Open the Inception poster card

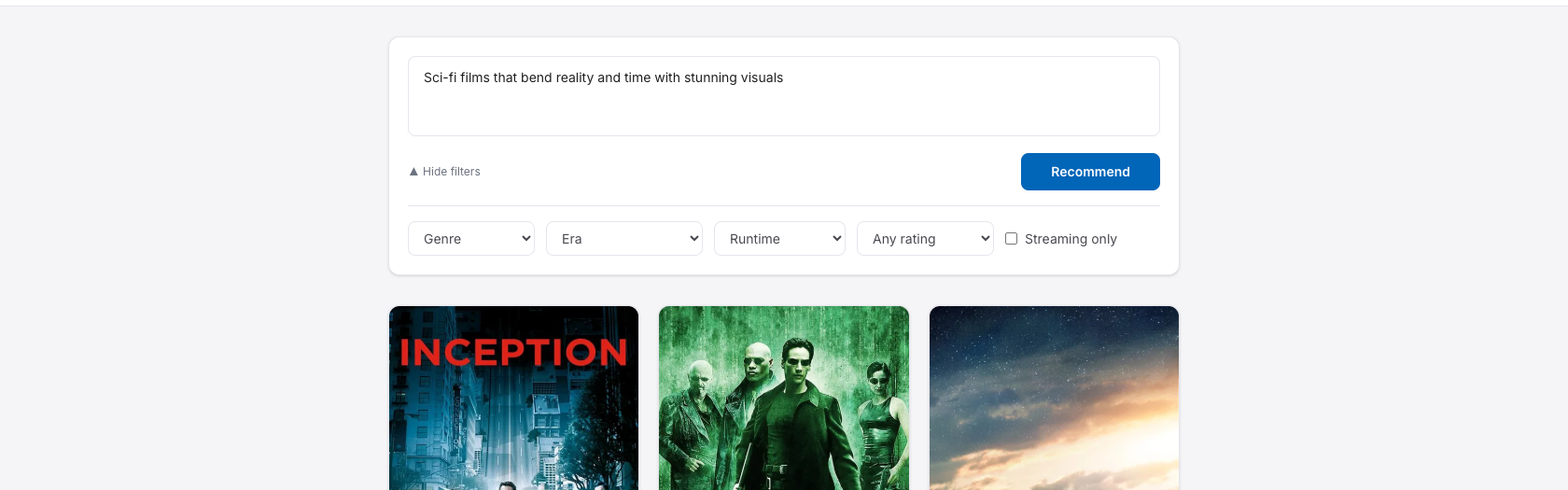click(513, 399)
